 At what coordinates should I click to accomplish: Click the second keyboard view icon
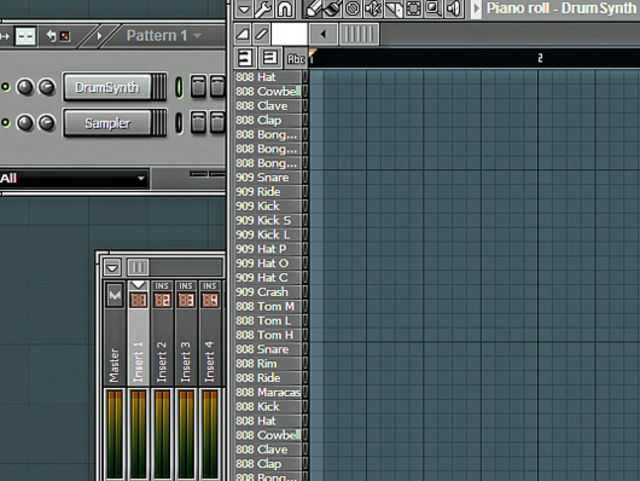[270, 58]
